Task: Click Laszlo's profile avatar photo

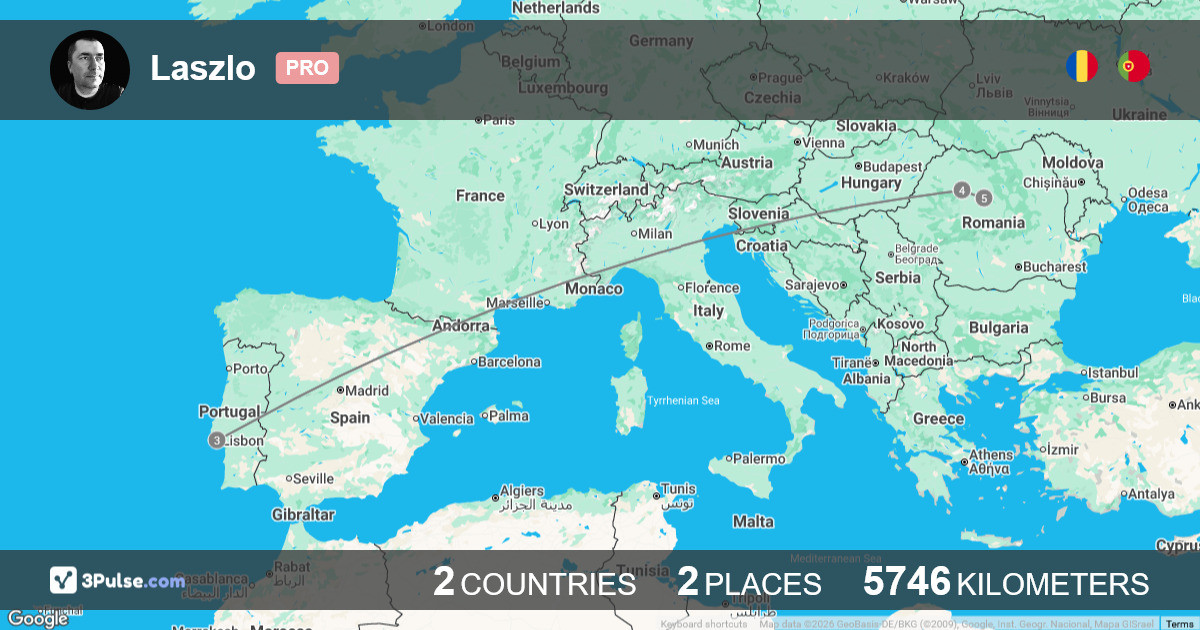Action: click(x=90, y=70)
